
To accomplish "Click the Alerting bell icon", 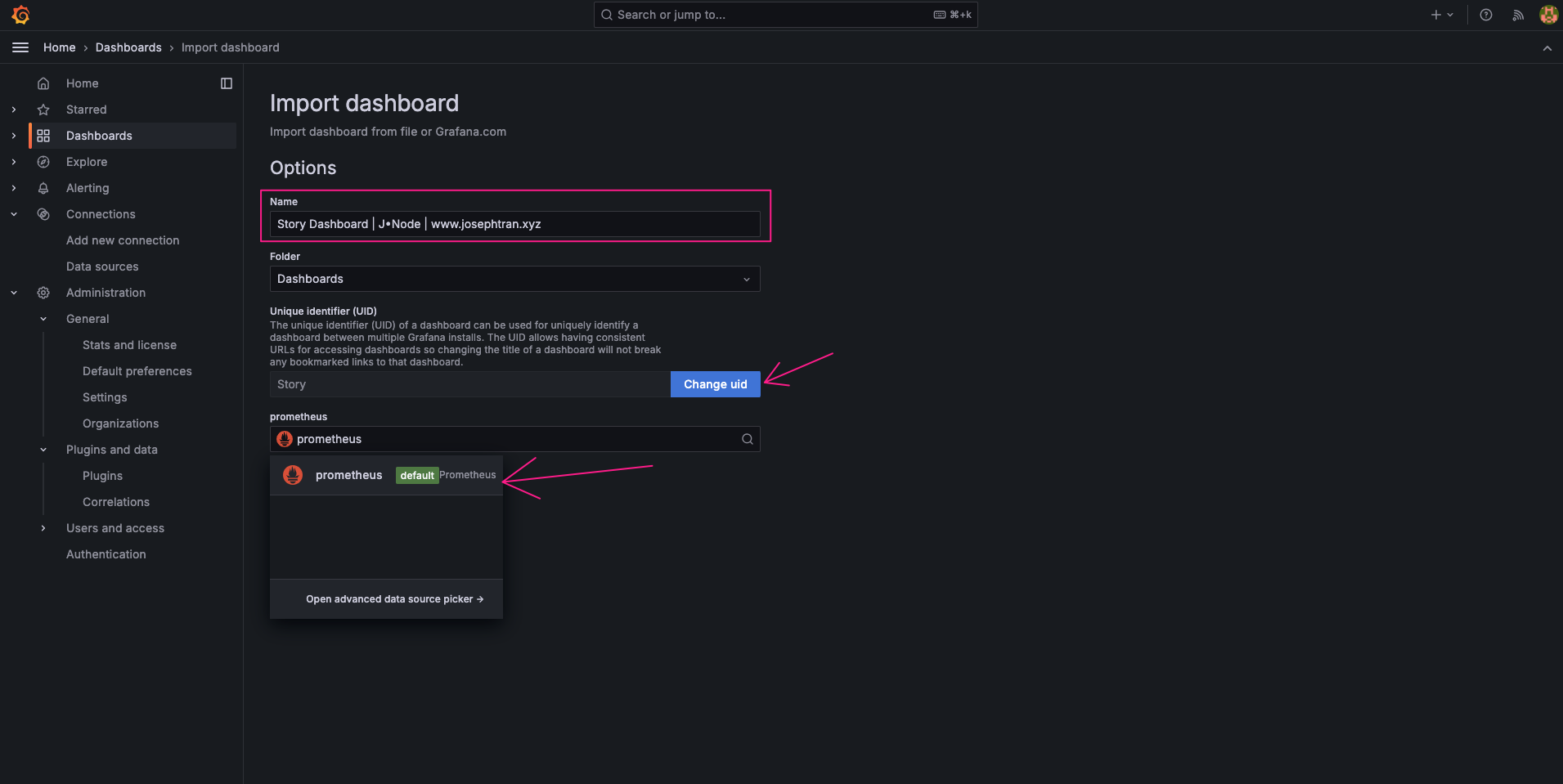I will click(43, 188).
